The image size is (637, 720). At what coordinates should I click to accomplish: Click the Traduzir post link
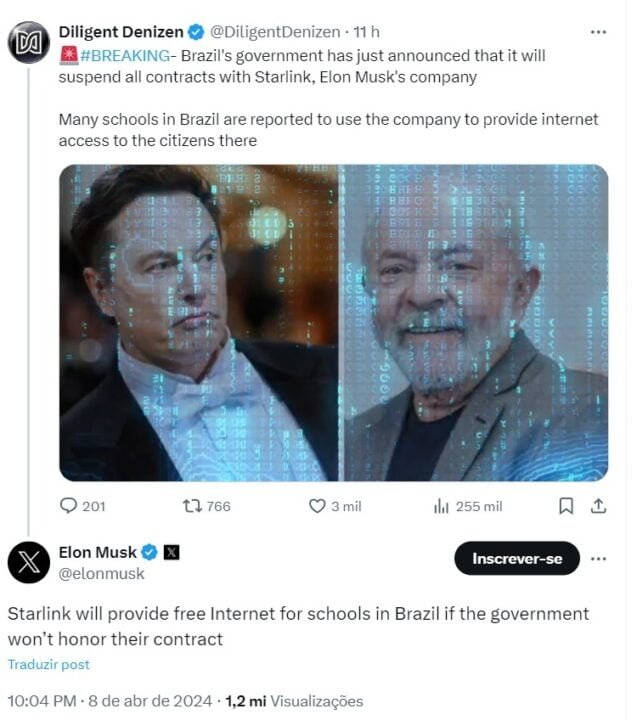pyautogui.click(x=48, y=664)
